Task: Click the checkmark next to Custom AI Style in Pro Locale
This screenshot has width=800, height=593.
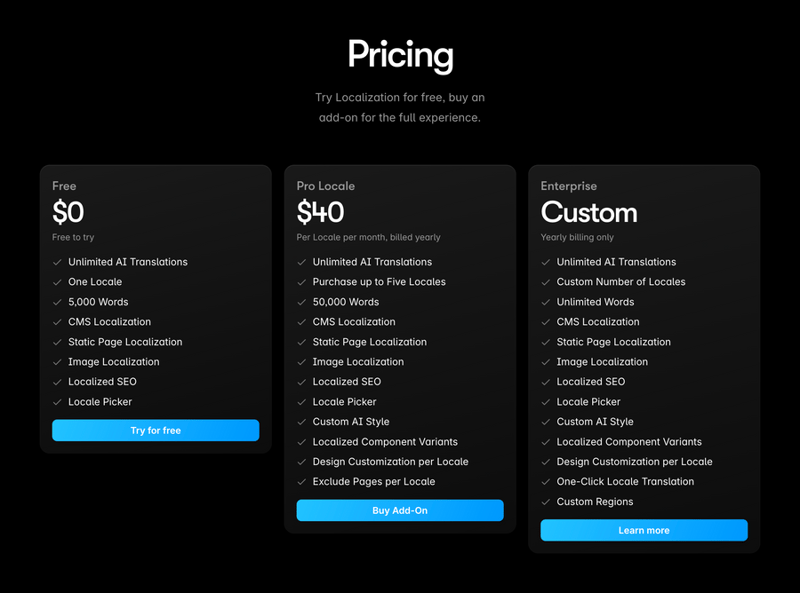Action: pyautogui.click(x=299, y=422)
